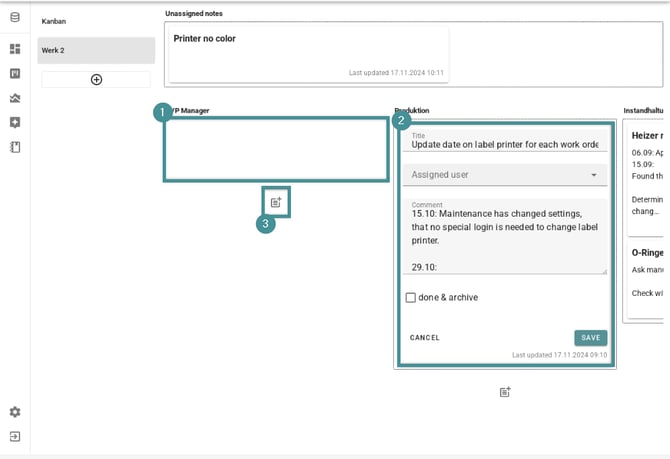Click the Unassigned notes heading

pyautogui.click(x=194, y=14)
